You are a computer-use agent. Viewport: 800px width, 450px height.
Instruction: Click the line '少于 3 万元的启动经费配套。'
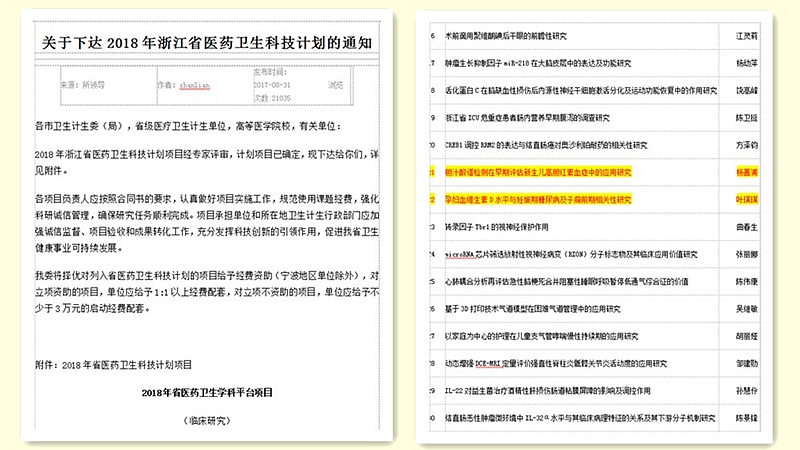[92, 308]
